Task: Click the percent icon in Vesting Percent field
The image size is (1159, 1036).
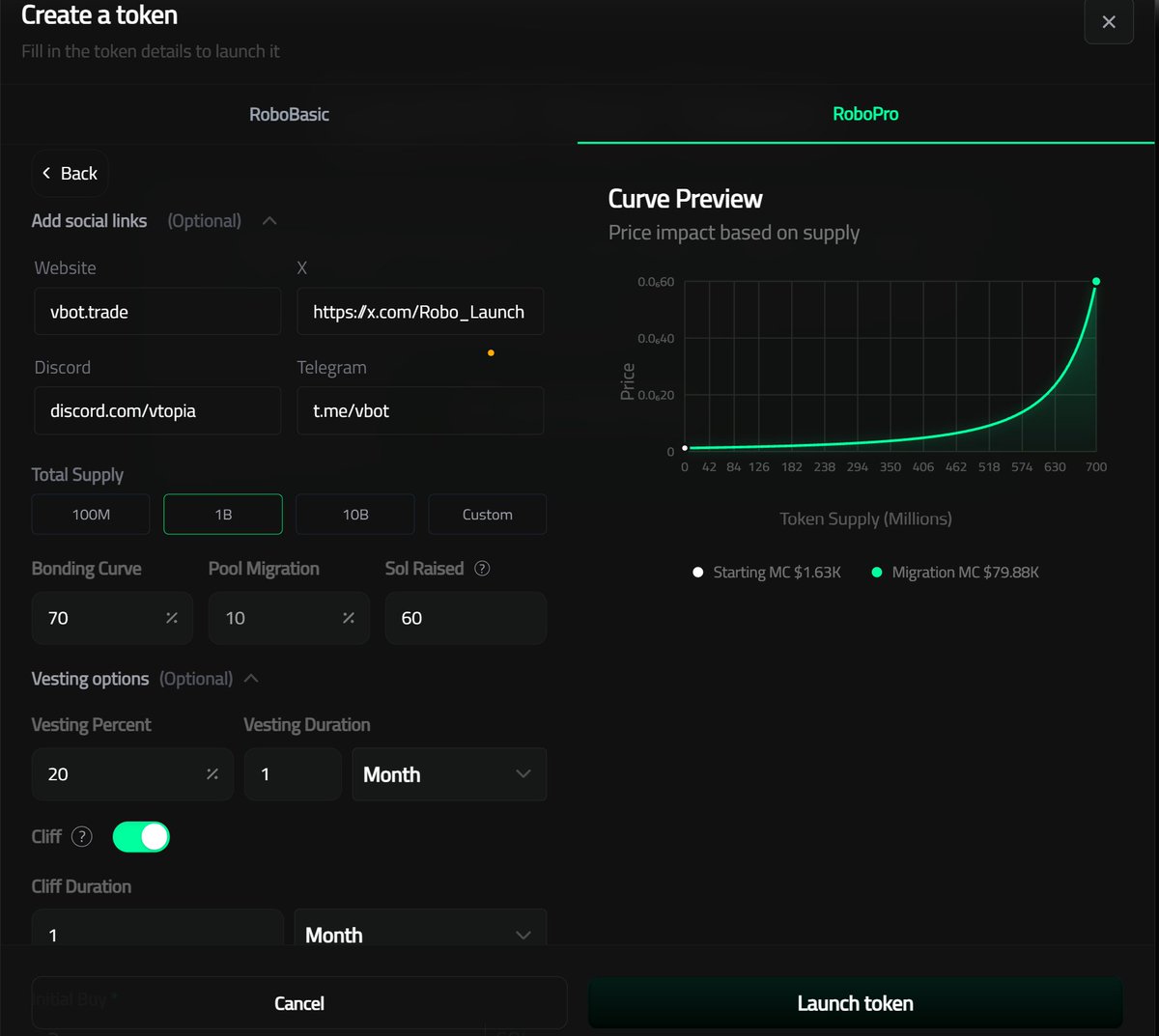Action: [213, 773]
